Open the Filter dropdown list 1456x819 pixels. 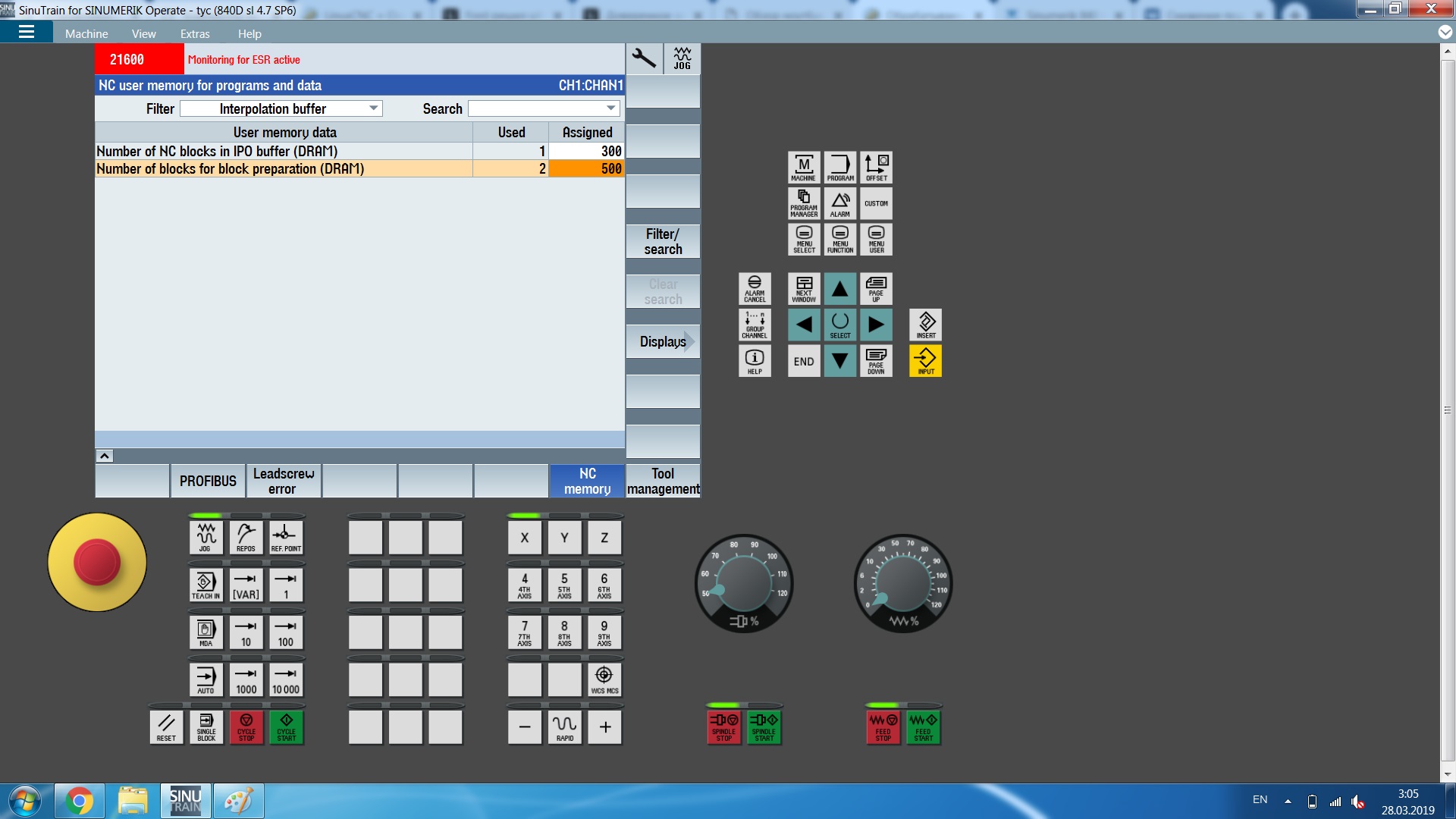coord(373,108)
